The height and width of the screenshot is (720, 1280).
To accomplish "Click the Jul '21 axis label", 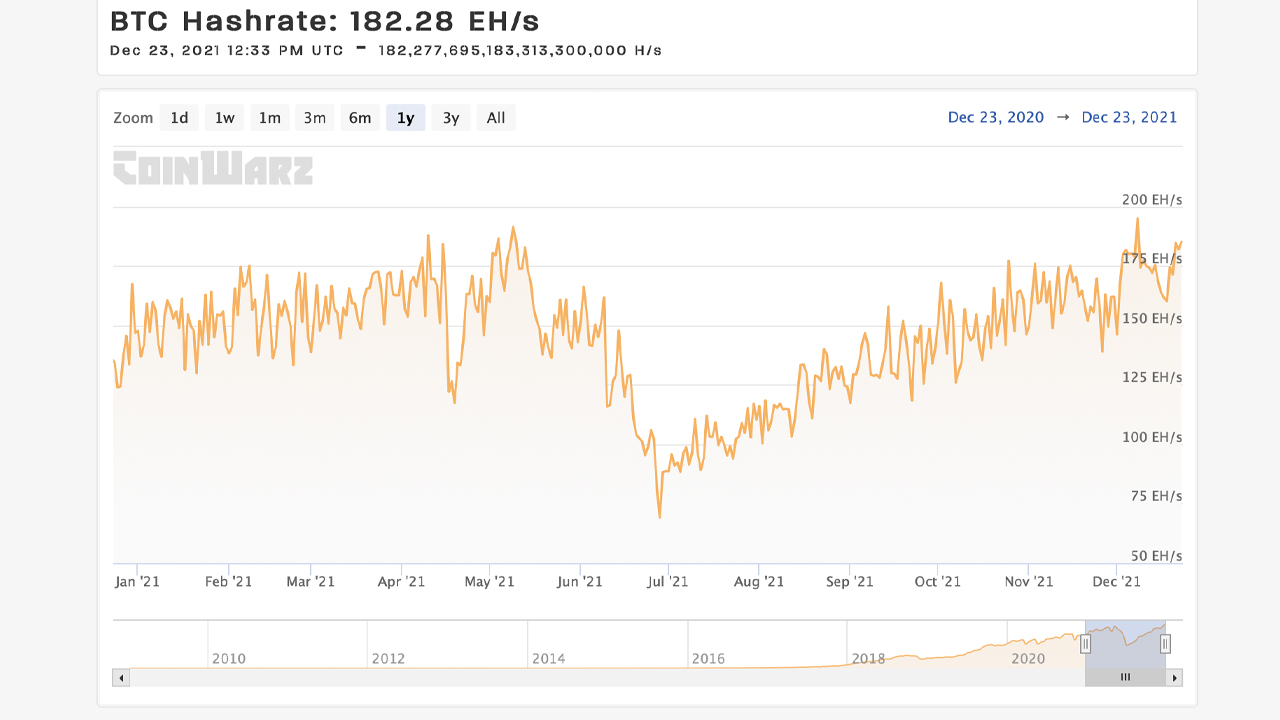I will 667,581.
